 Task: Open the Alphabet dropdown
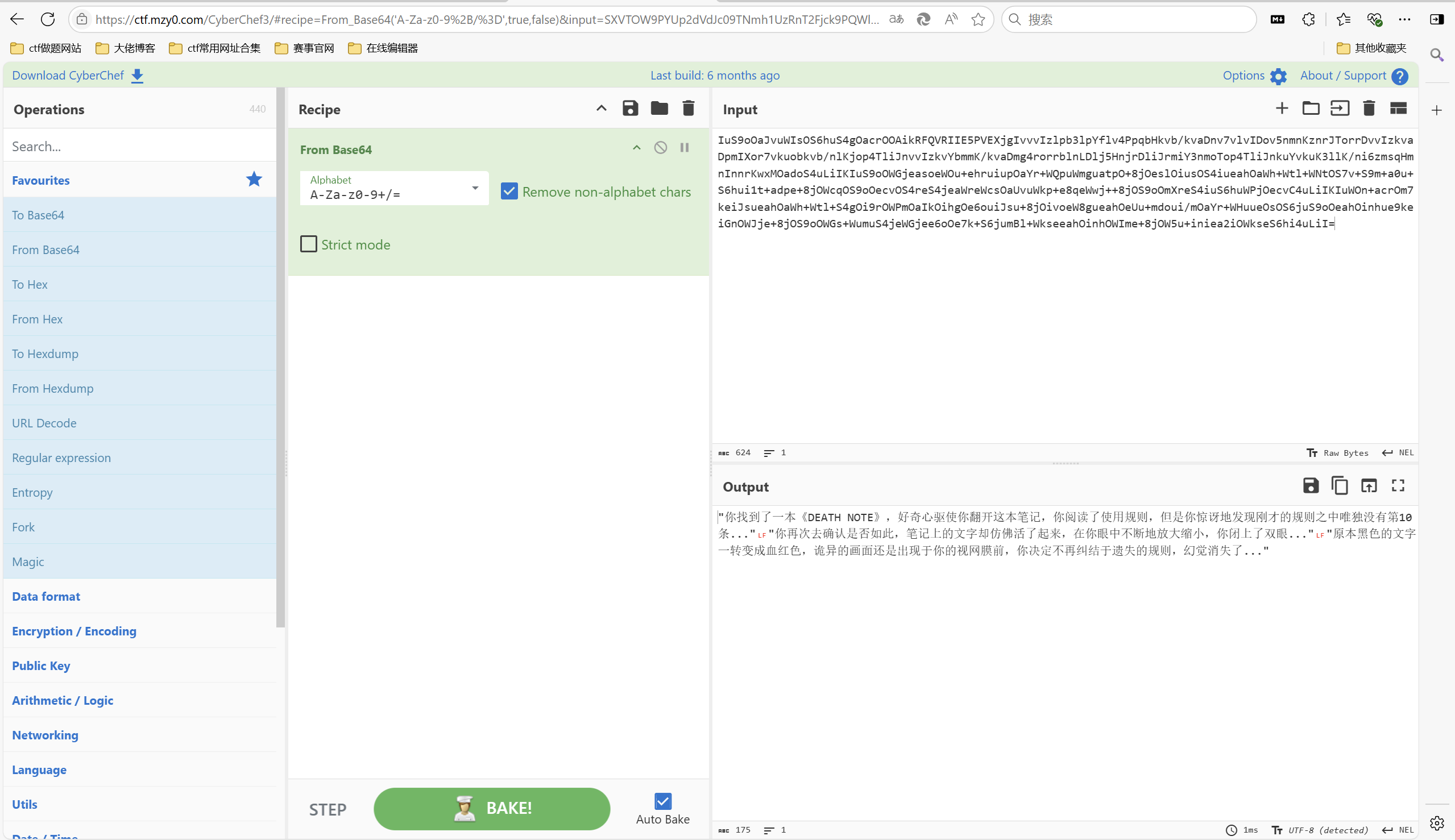point(394,188)
